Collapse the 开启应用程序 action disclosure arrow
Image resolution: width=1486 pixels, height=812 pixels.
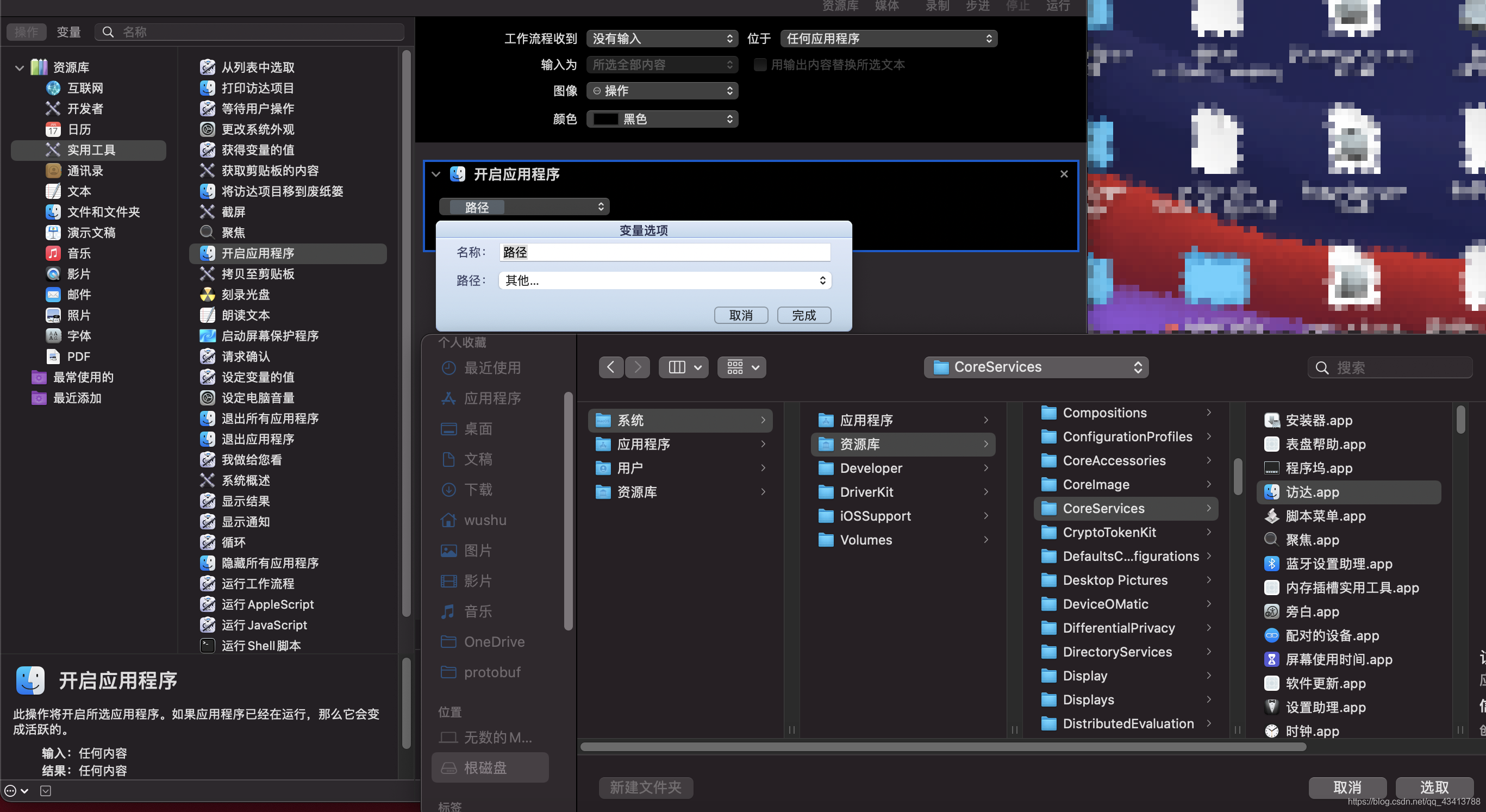click(x=436, y=174)
